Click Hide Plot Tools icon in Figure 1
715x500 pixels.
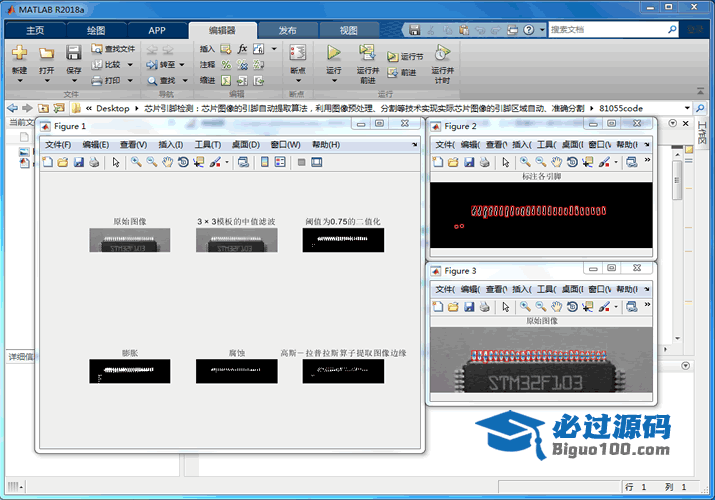(x=301, y=162)
